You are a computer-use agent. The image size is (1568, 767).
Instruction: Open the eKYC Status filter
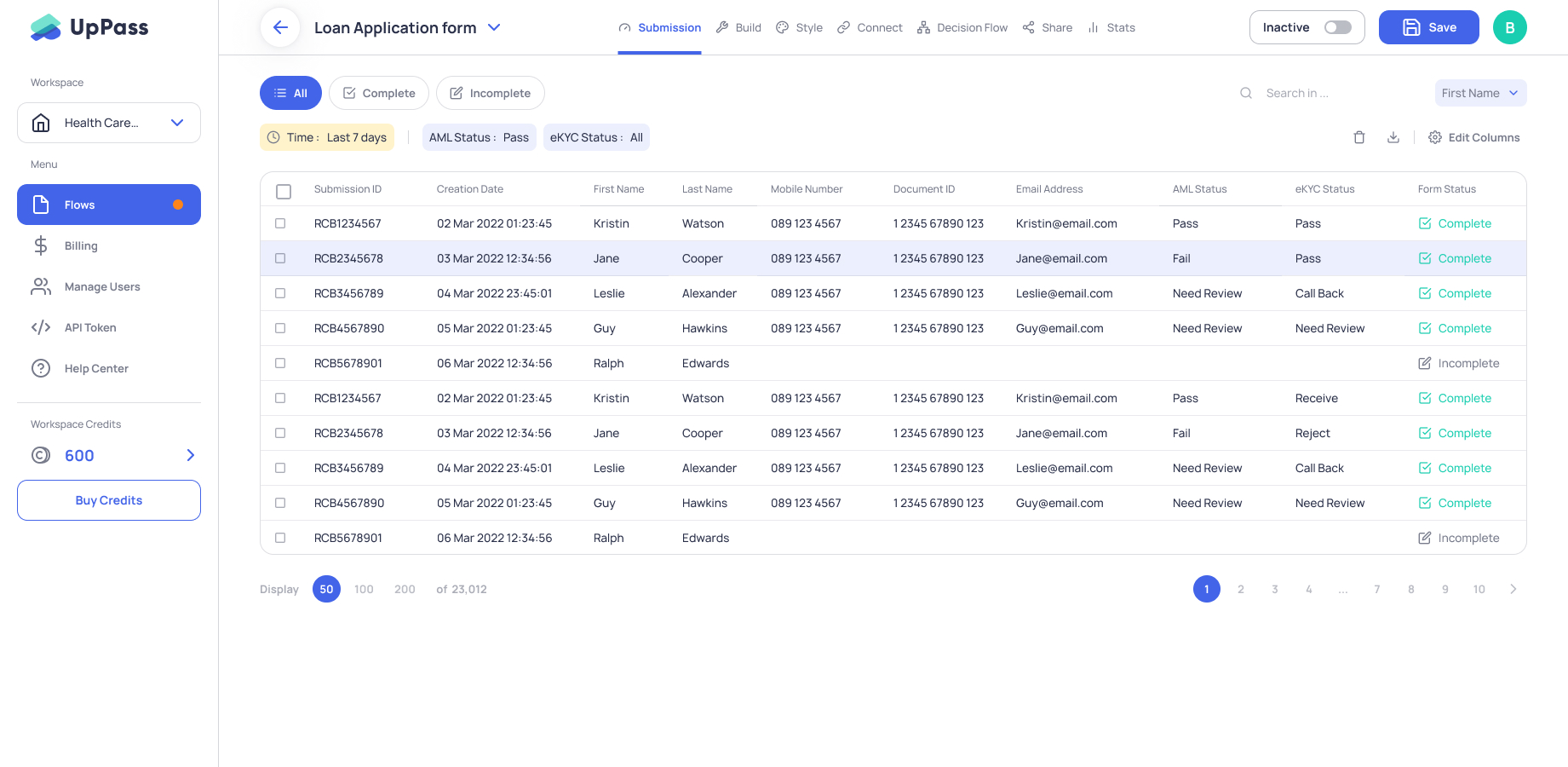pos(596,137)
